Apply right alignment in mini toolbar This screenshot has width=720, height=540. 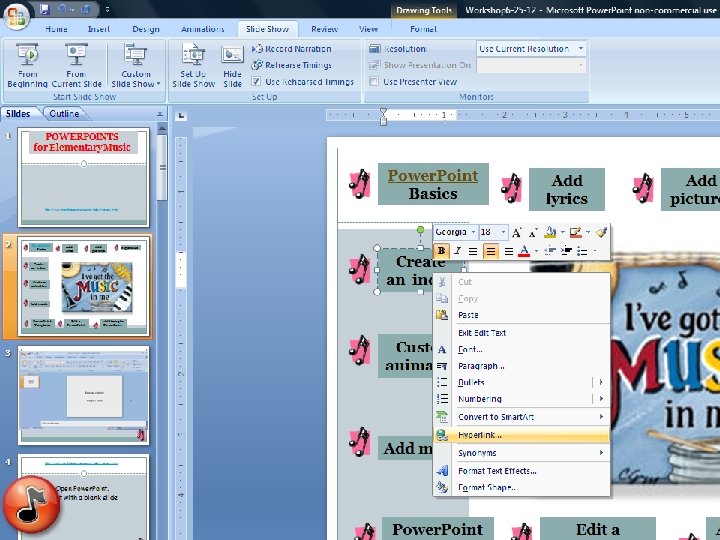pos(508,251)
